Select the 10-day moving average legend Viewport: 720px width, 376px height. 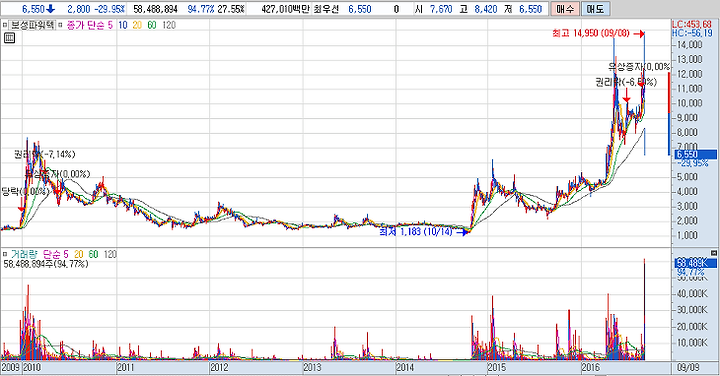[123, 25]
